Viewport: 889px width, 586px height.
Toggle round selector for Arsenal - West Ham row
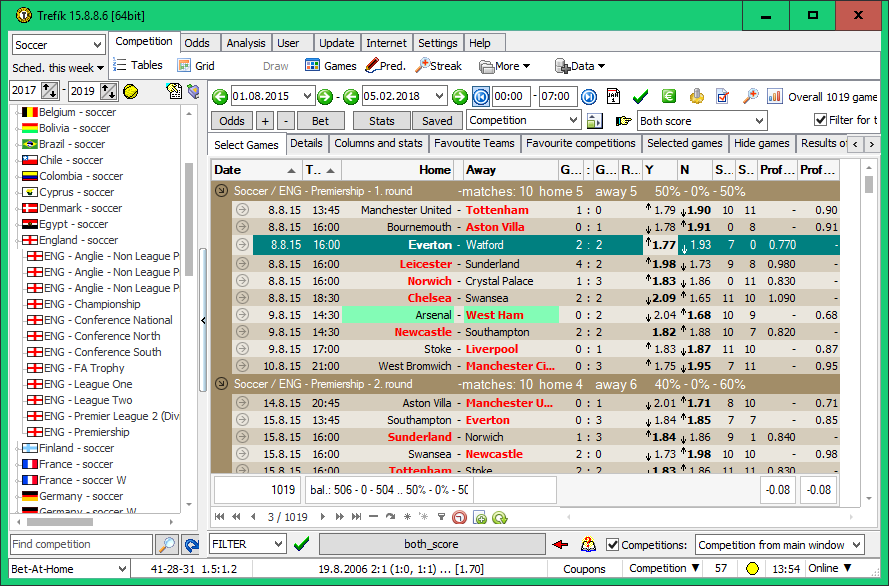[x=242, y=315]
